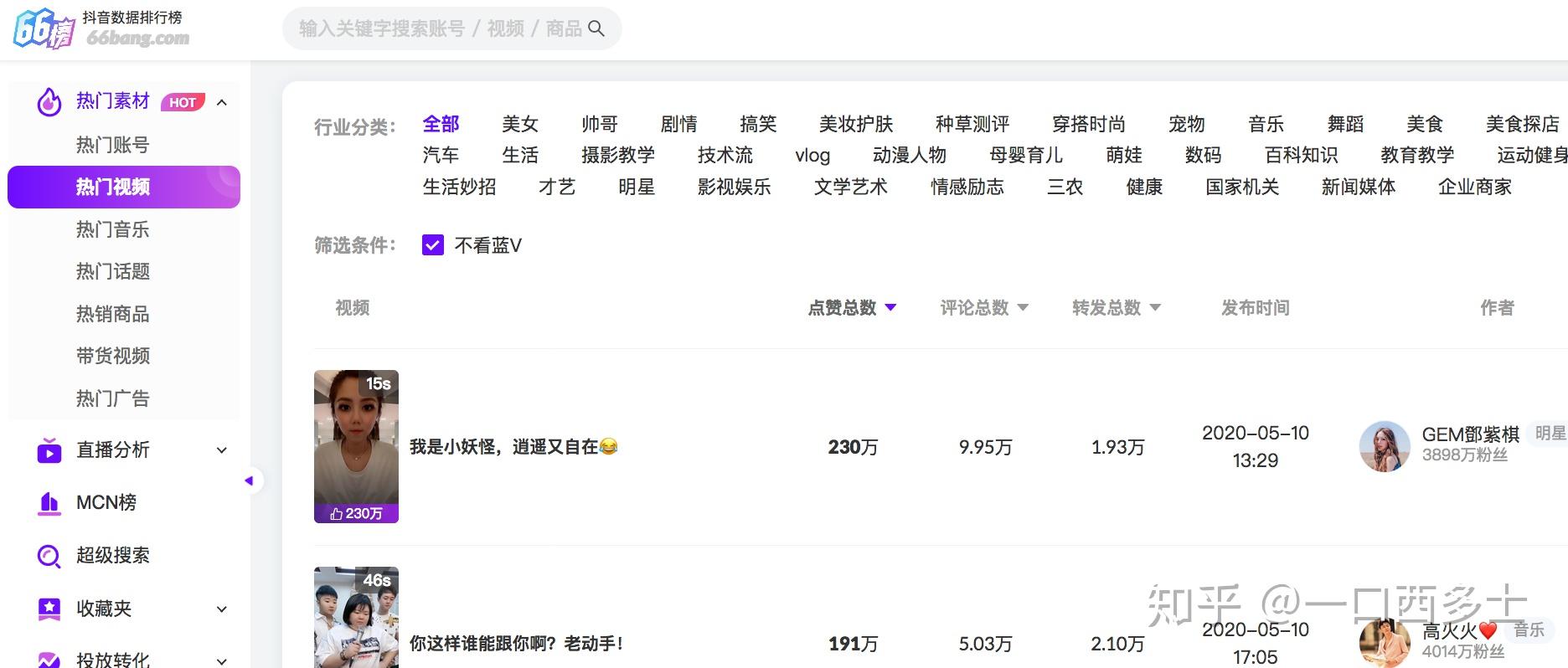Viewport: 1568px width, 668px height.
Task: Open 热门账号 in sidebar
Action: click(x=113, y=145)
